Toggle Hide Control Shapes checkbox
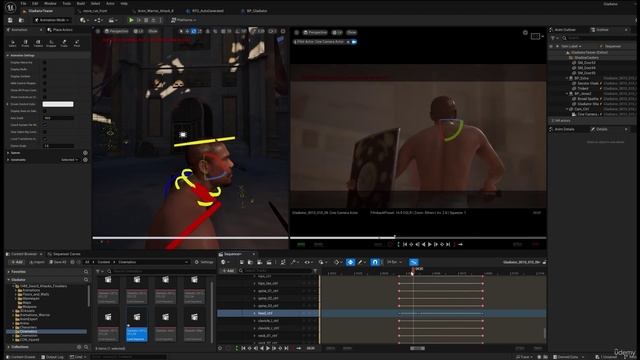 pos(44,83)
